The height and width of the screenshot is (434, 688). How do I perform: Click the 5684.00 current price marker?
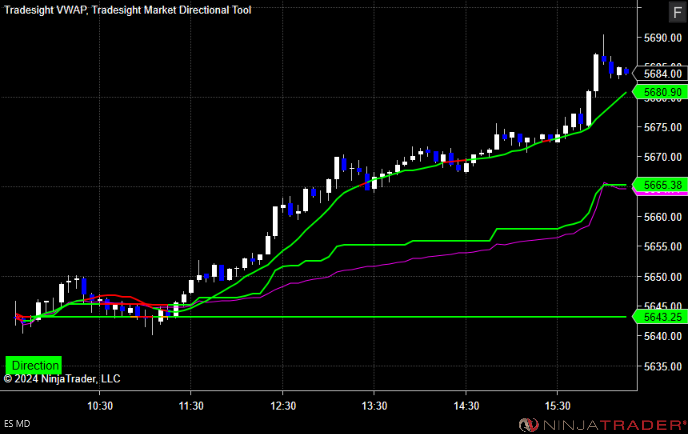(x=662, y=74)
